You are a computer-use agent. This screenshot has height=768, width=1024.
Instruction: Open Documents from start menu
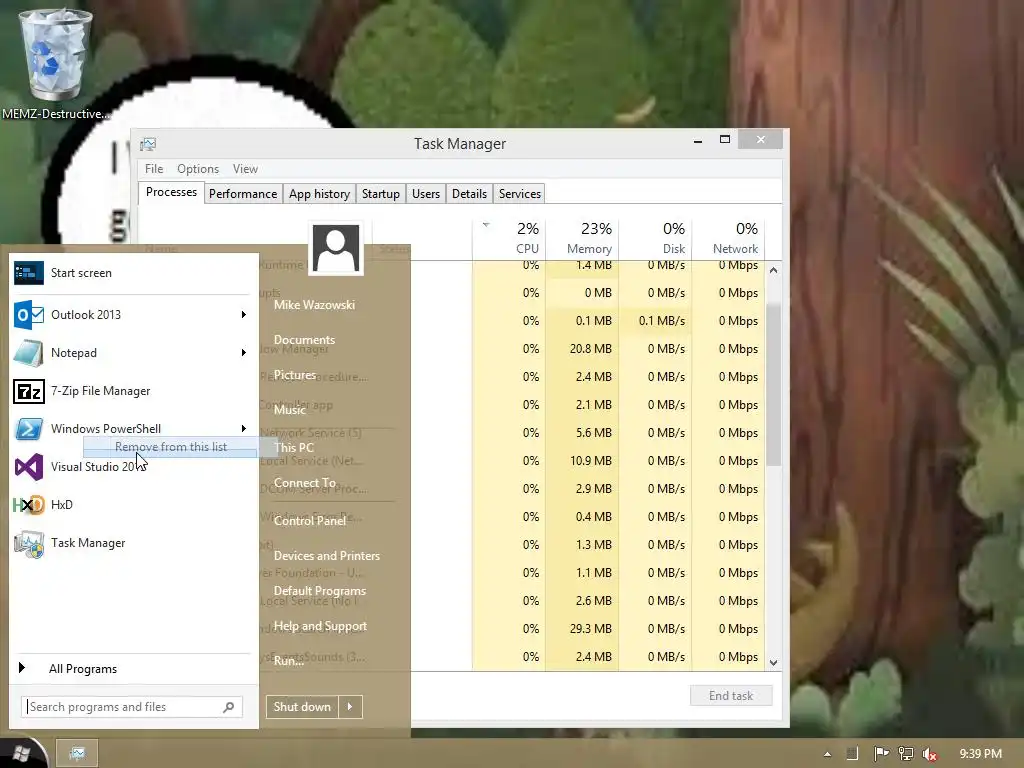tap(304, 340)
